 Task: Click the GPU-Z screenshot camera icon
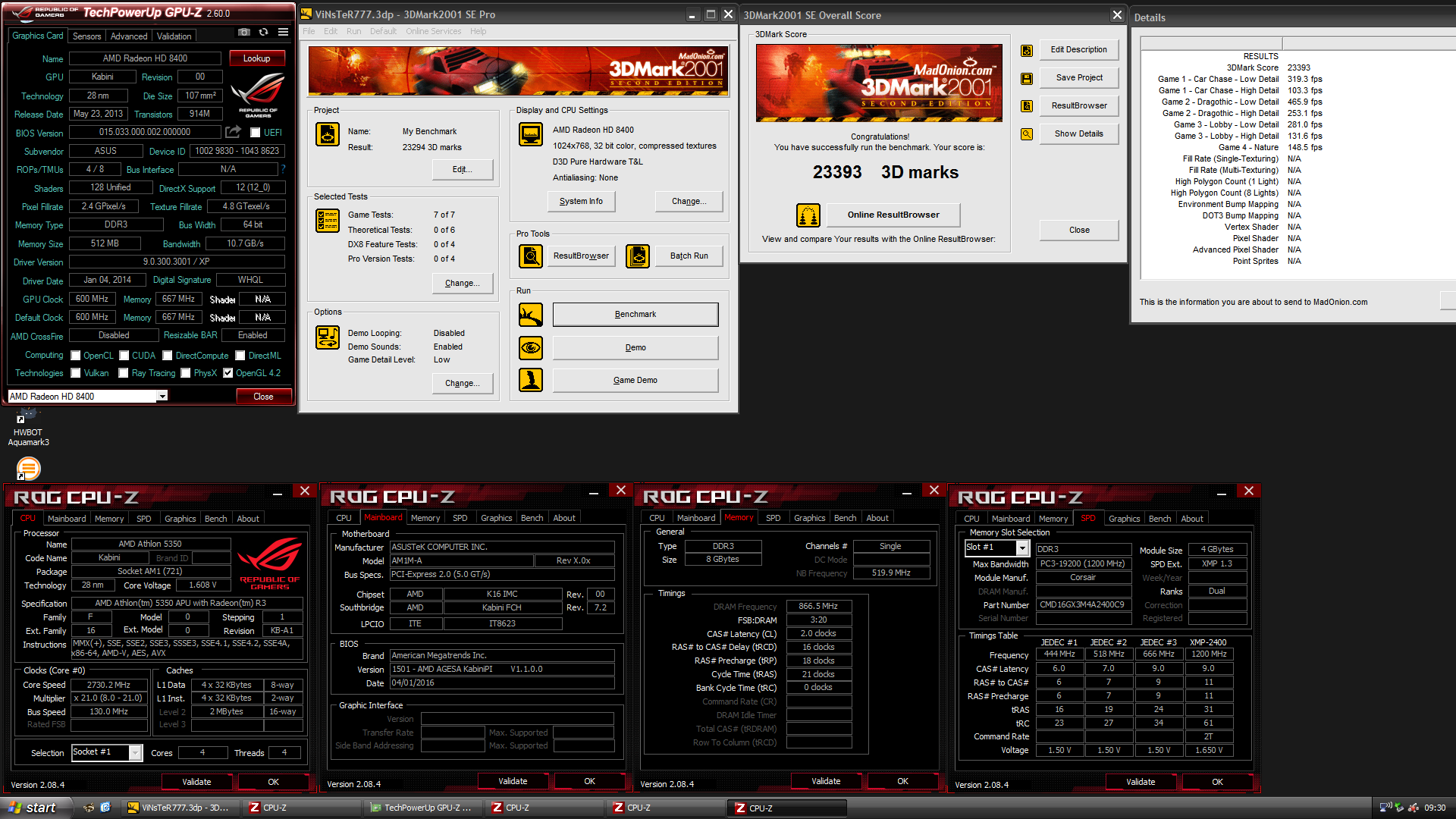point(243,33)
